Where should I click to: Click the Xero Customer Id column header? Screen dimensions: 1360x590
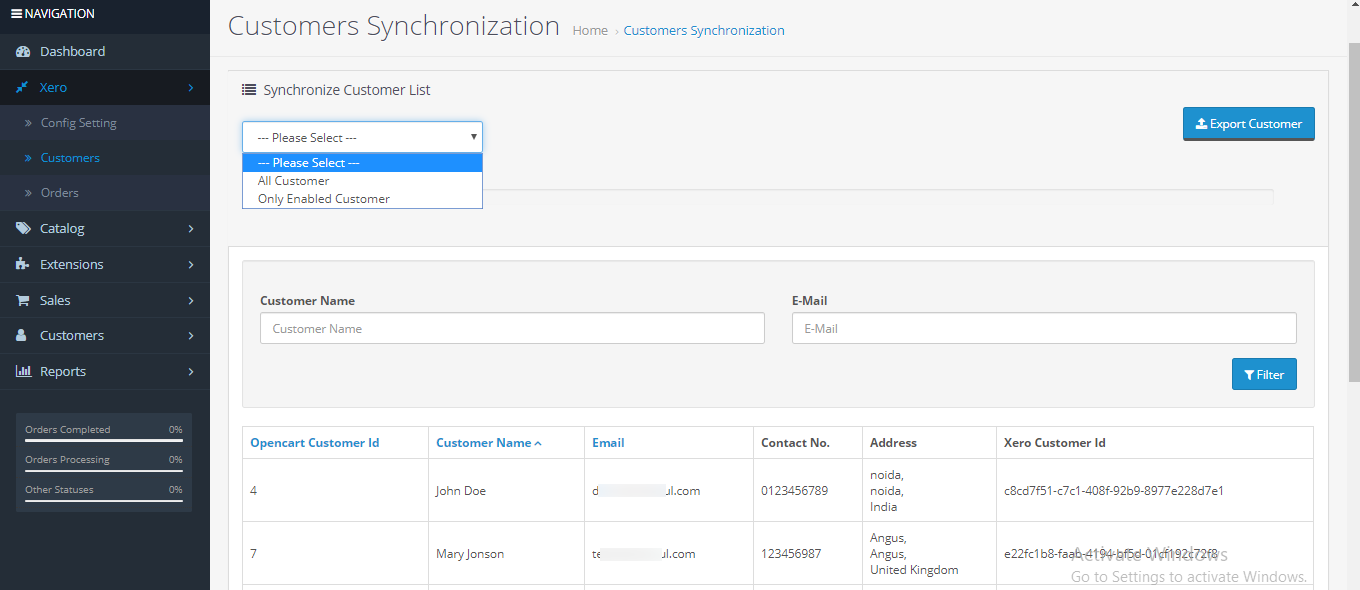(x=1055, y=443)
